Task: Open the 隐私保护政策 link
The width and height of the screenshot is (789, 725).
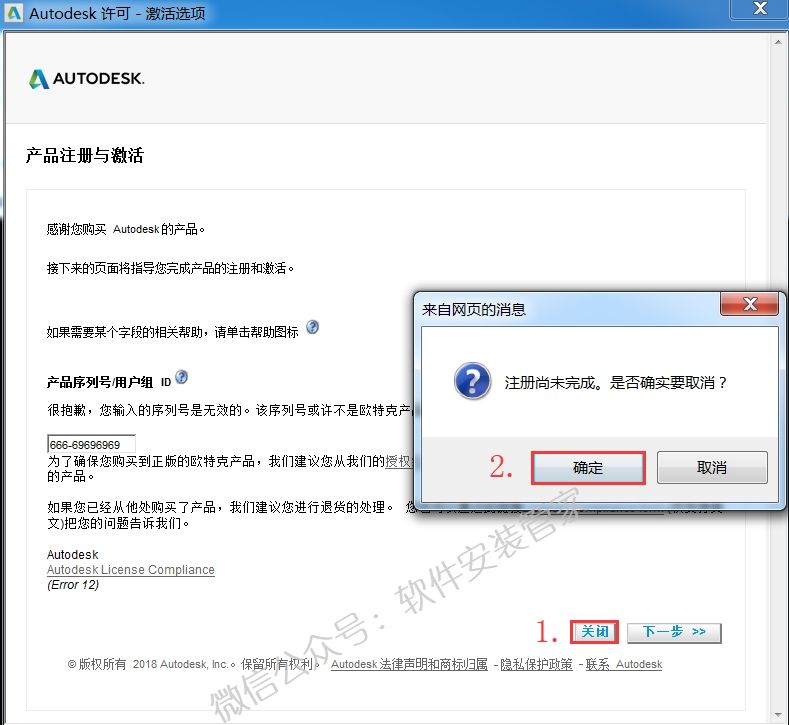Action: pos(536,665)
